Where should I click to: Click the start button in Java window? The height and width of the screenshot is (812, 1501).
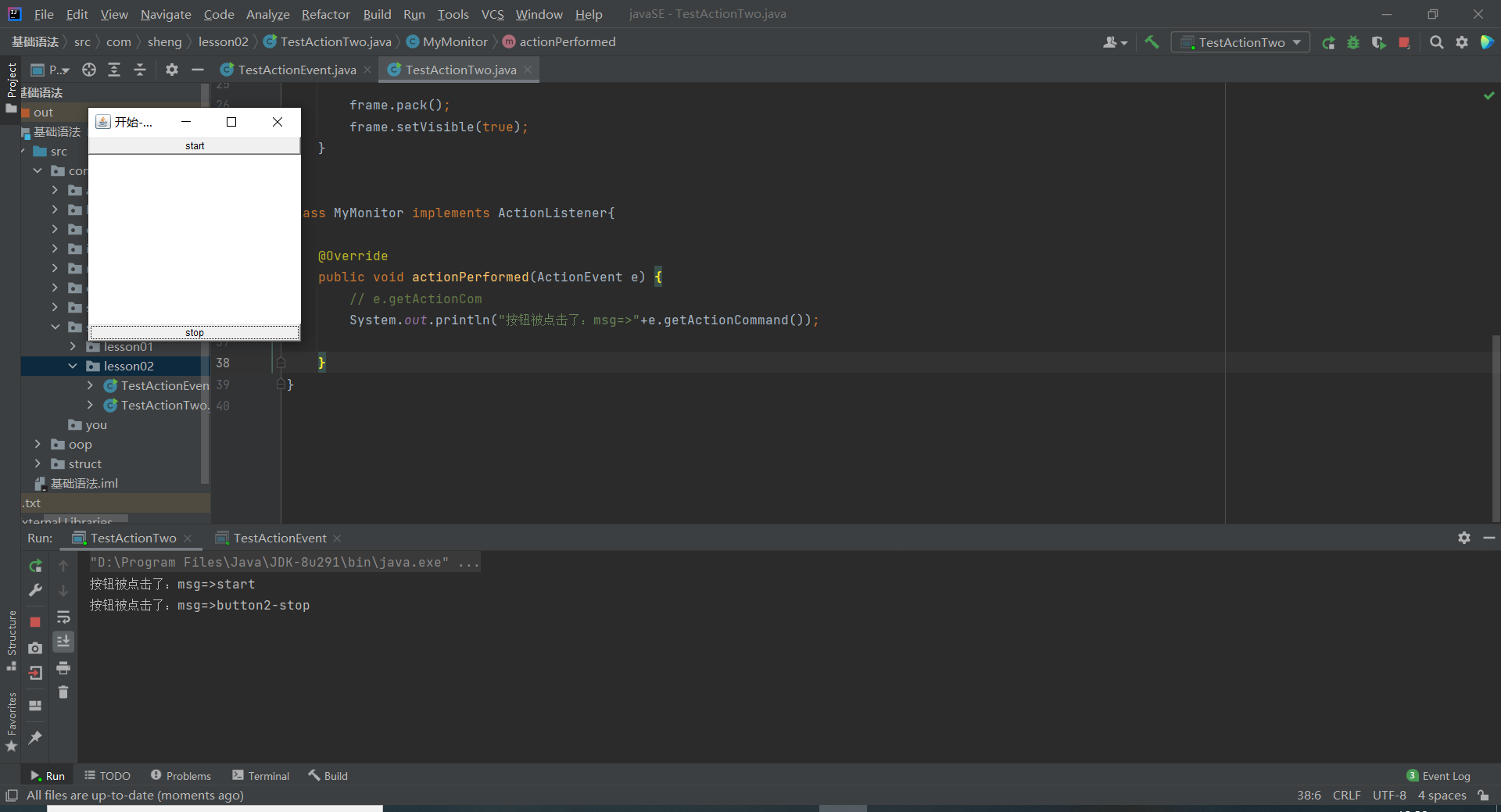pos(195,146)
